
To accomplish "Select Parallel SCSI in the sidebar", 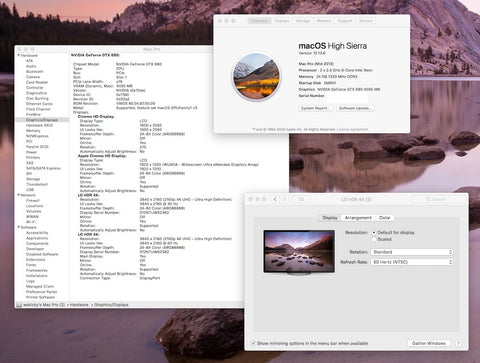I will pyautogui.click(x=37, y=147).
